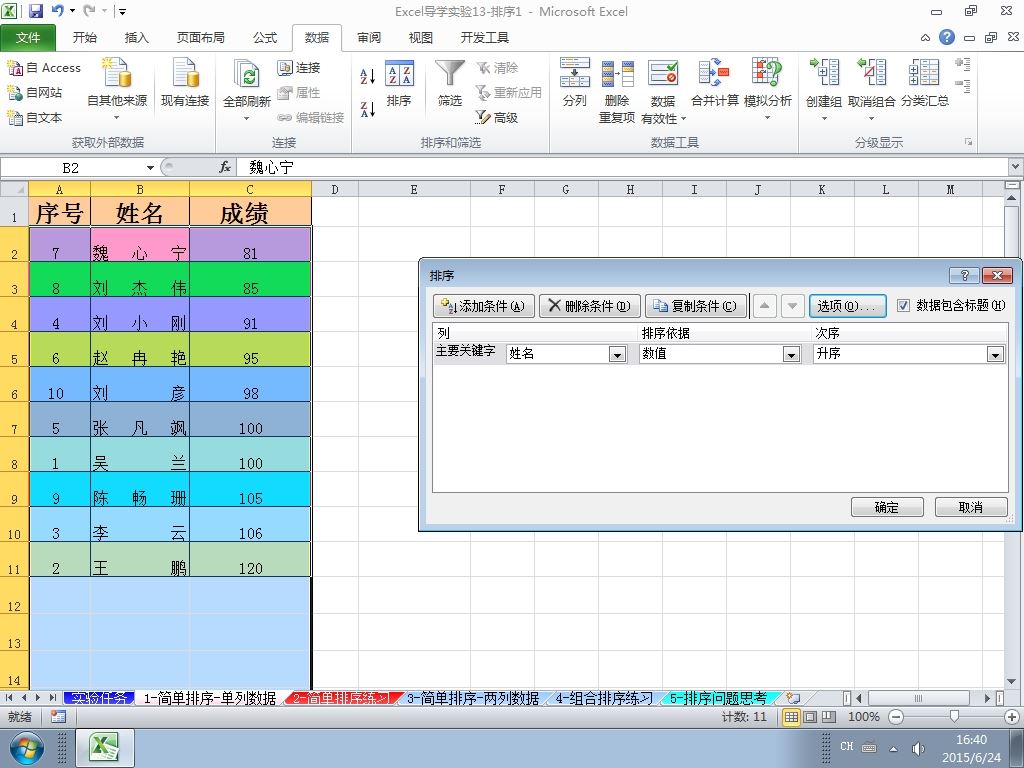The image size is (1024, 768).
Task: Click Subtotal (分类汇总) icon
Action: pos(925,83)
